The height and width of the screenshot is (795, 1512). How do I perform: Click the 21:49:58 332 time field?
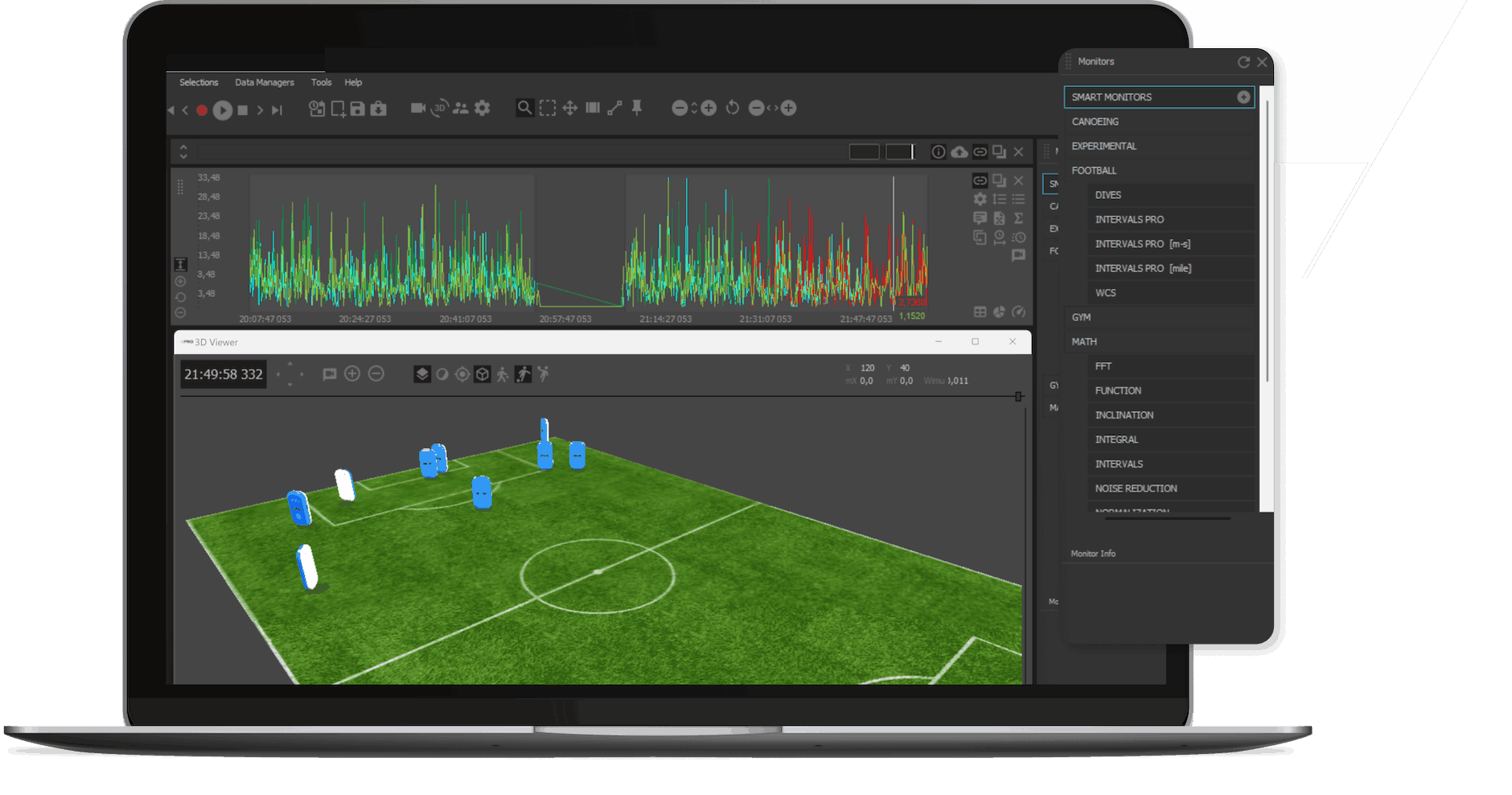[224, 374]
